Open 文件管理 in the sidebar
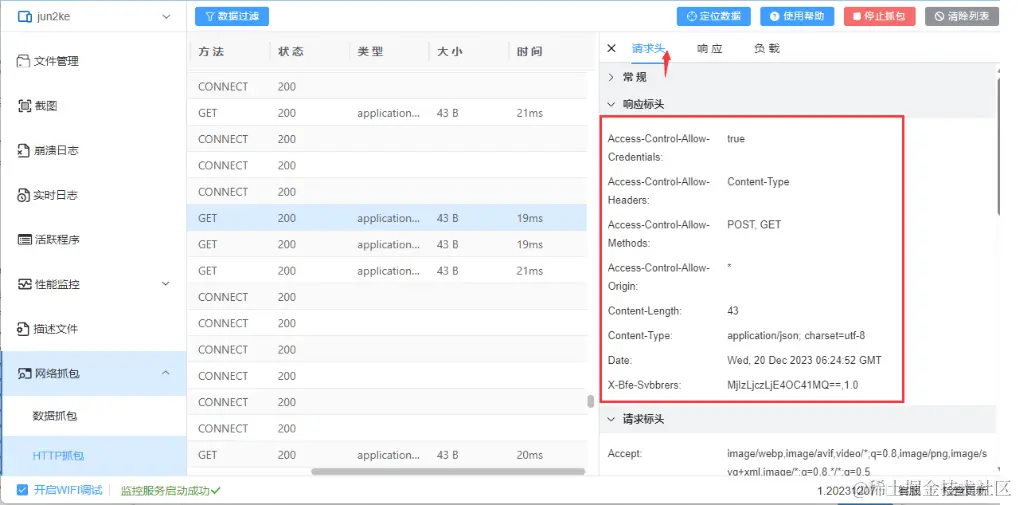This screenshot has width=1018, height=505. (93, 61)
